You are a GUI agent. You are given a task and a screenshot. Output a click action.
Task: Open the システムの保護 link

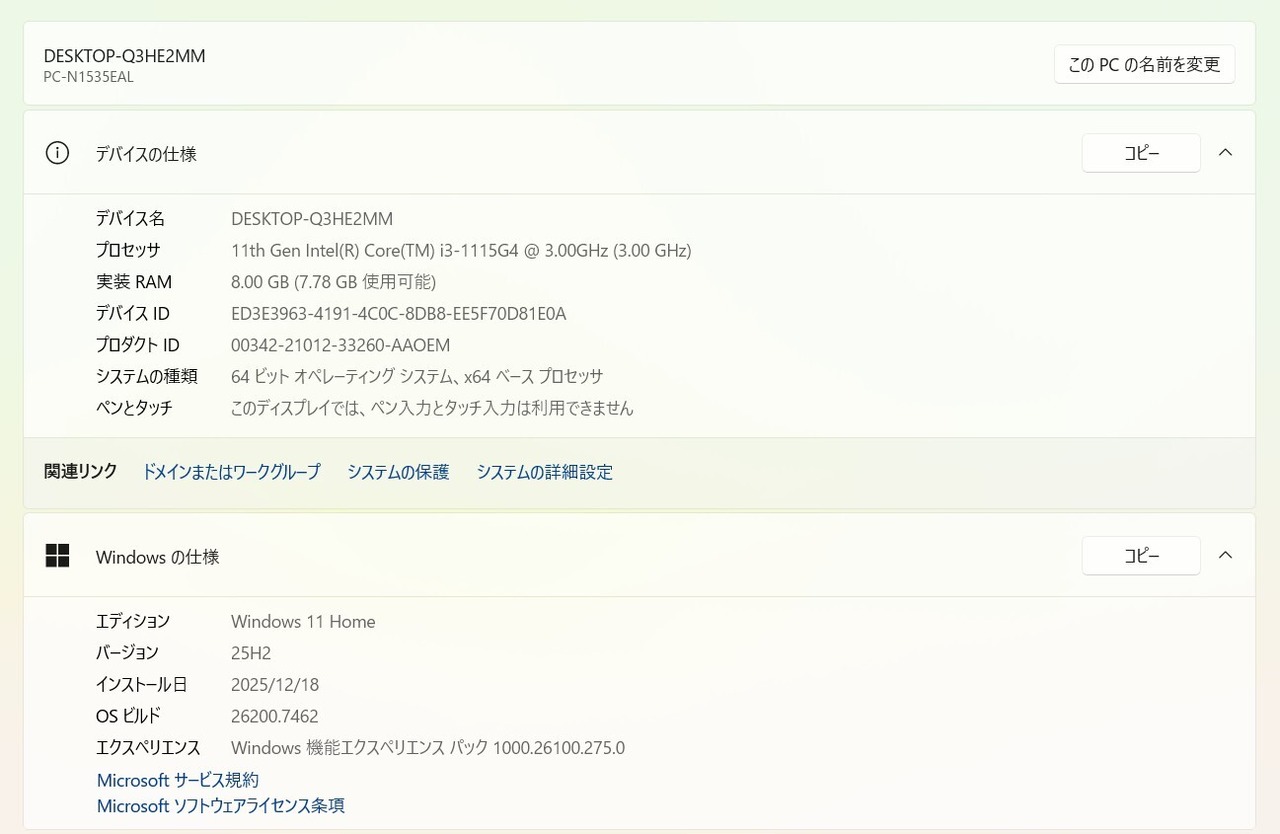click(x=398, y=472)
